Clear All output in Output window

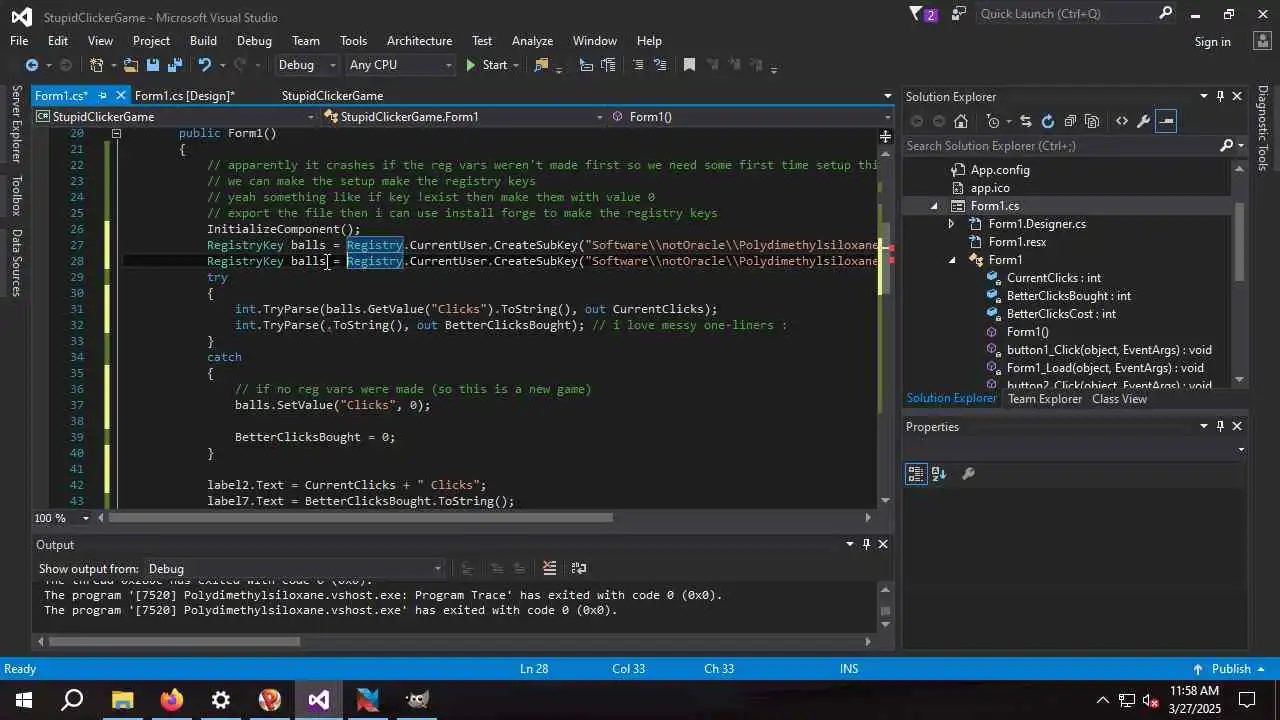pyautogui.click(x=549, y=568)
